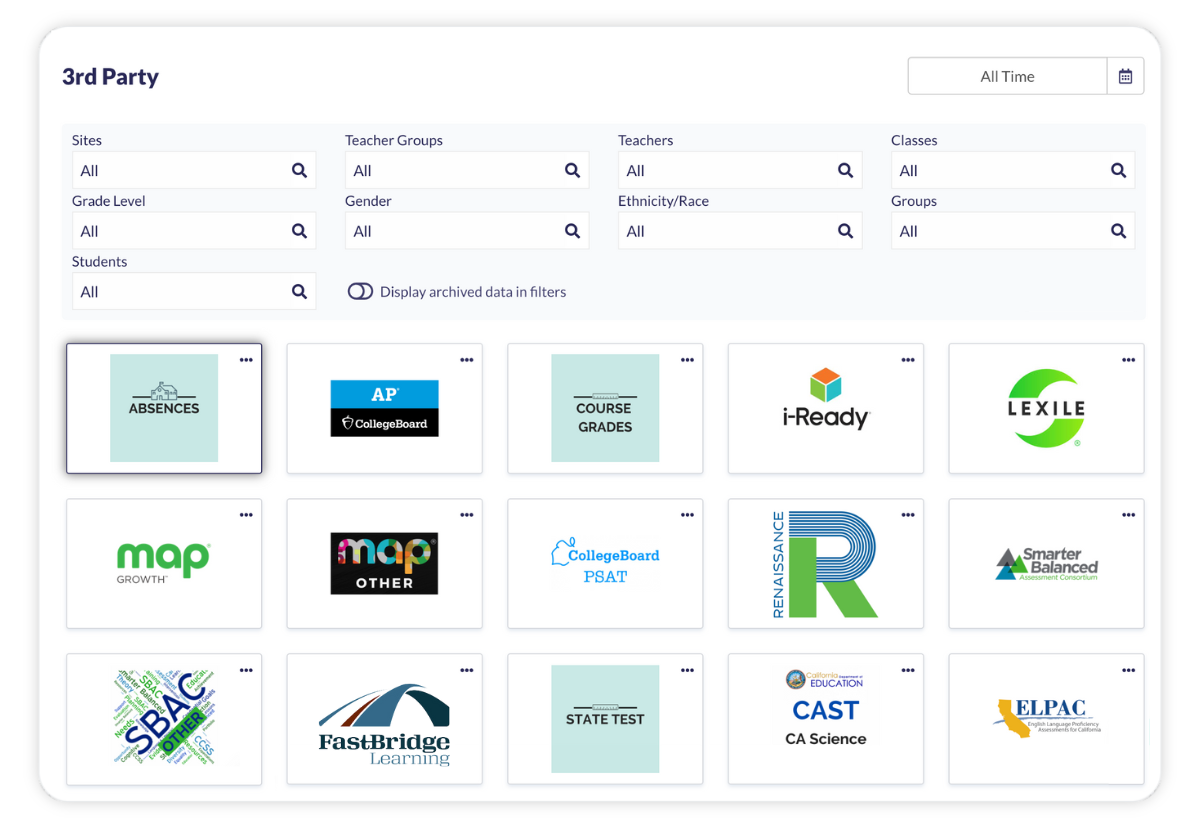This screenshot has height=828, width=1200.
Task: Open the Teacher Groups filter dropdown
Action: 467,170
